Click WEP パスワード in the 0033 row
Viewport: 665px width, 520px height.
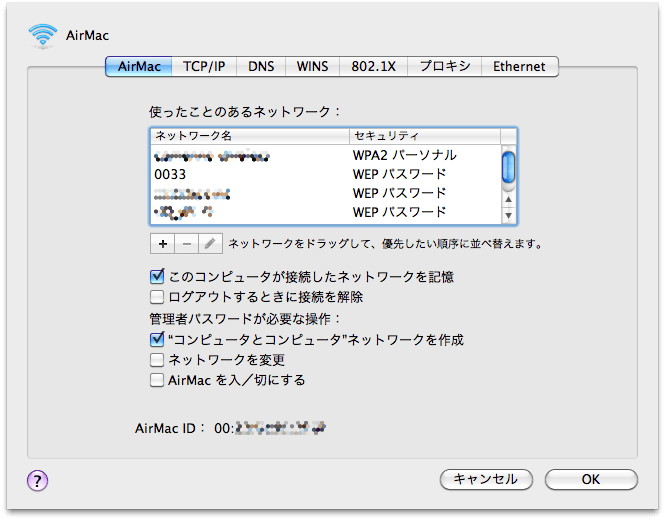pyautogui.click(x=400, y=174)
